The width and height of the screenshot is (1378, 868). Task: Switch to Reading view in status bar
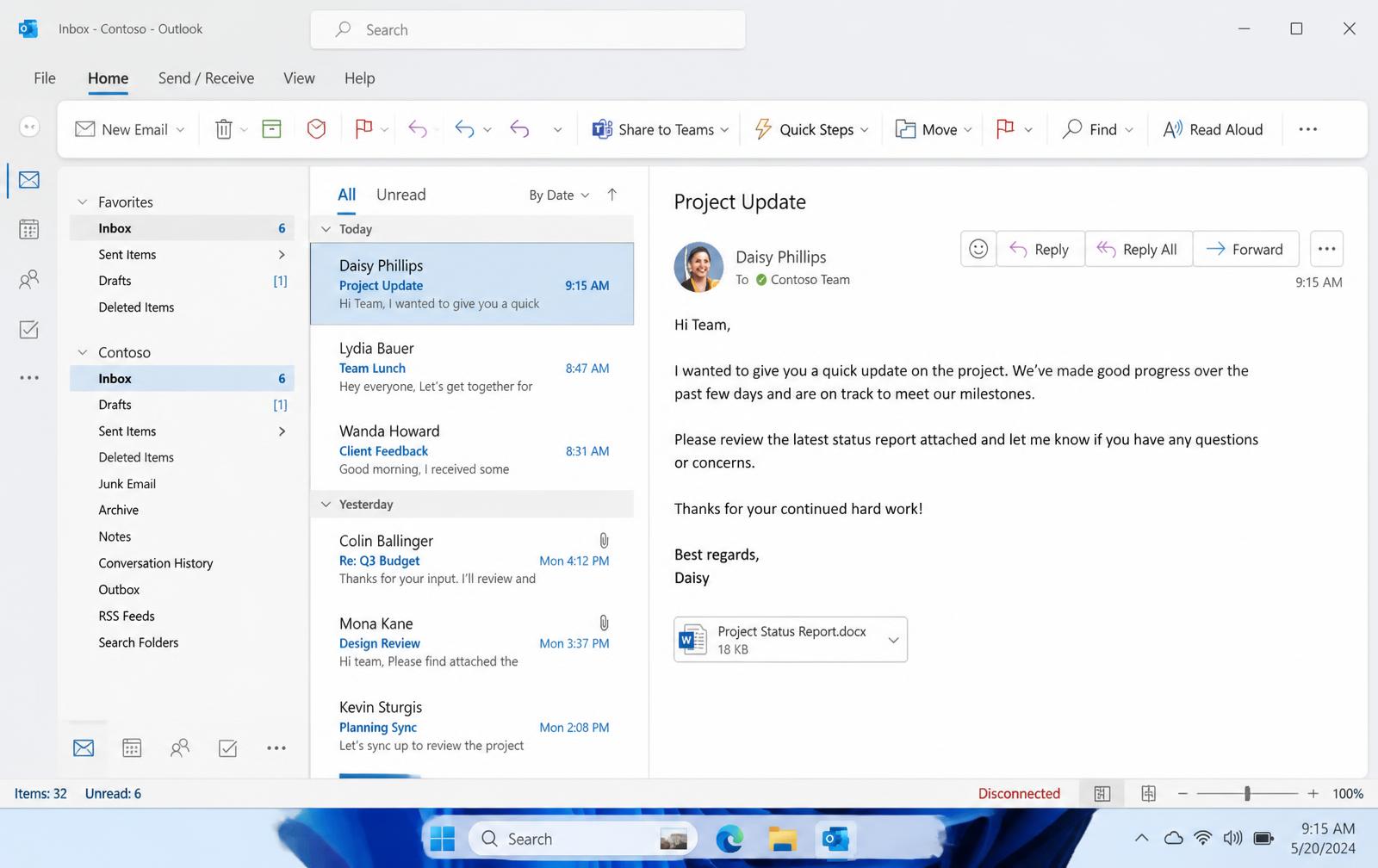tap(1149, 794)
